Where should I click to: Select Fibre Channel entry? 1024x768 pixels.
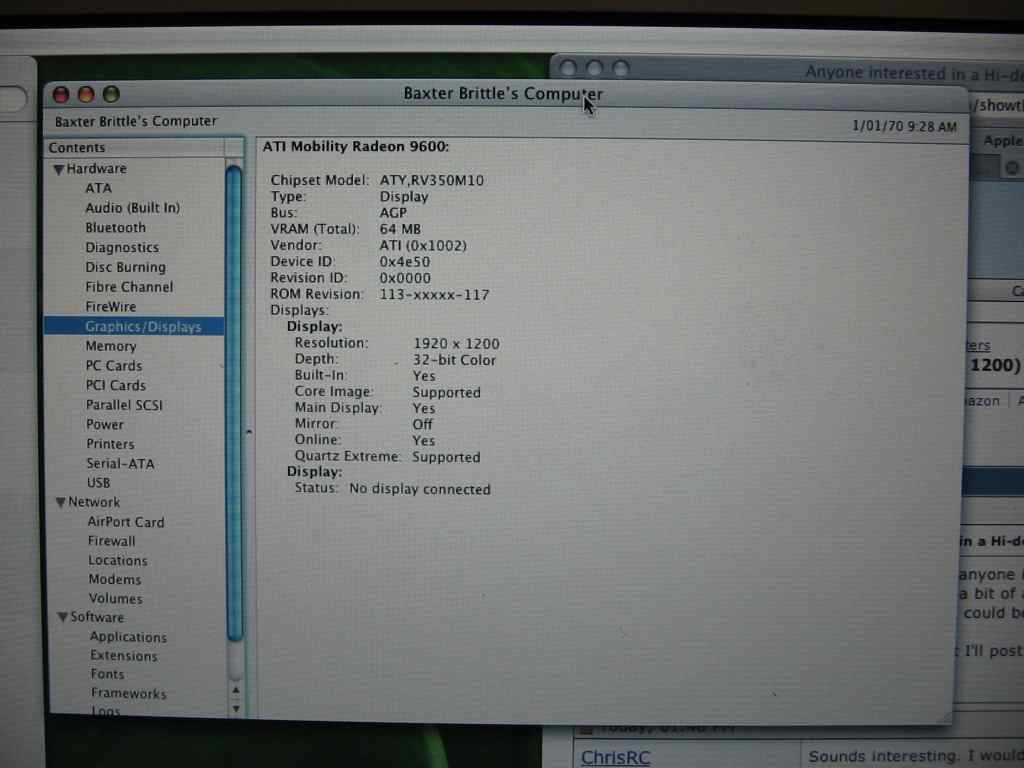(x=129, y=287)
